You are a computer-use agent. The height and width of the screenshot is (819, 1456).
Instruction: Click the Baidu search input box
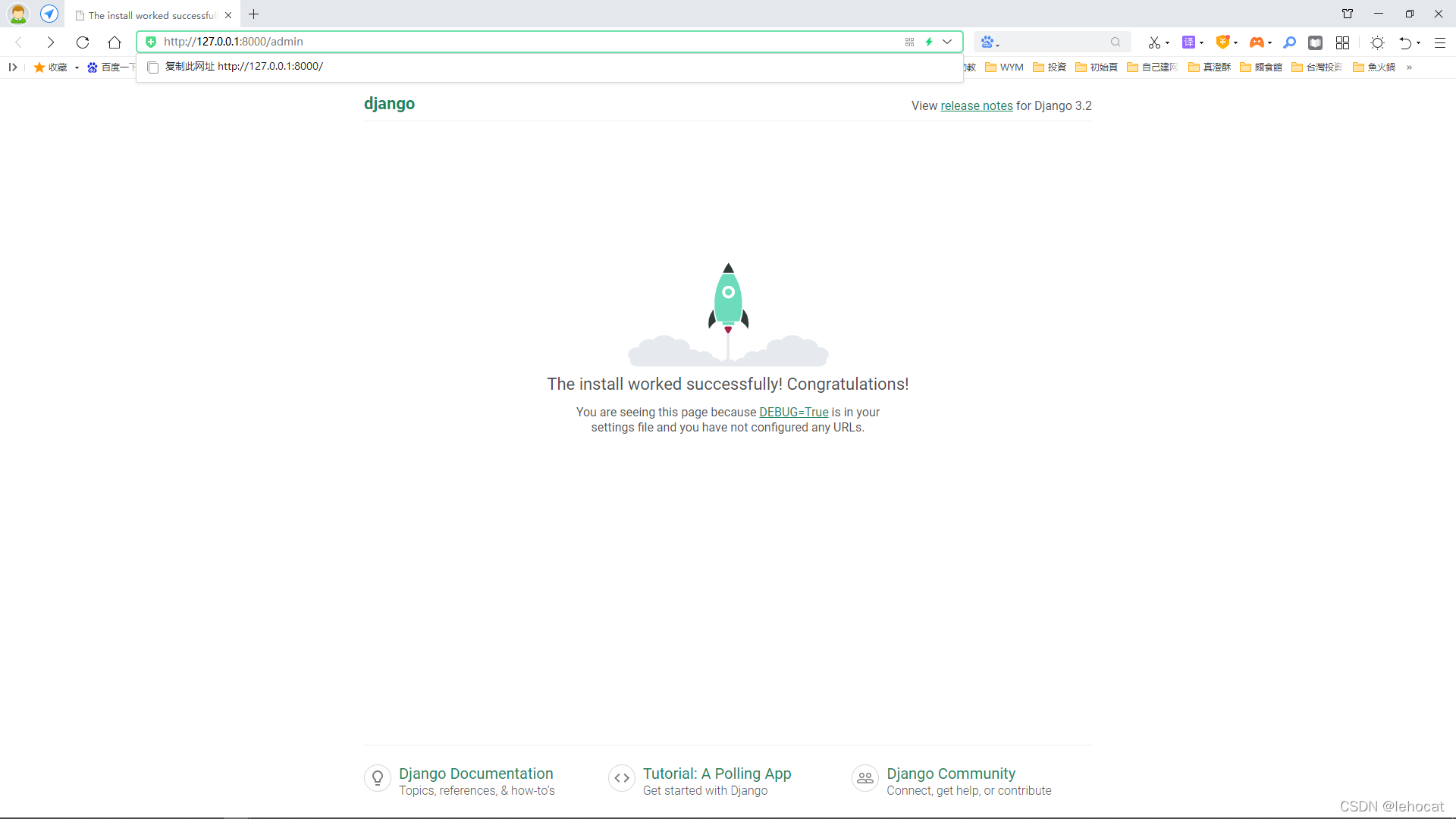[1054, 42]
